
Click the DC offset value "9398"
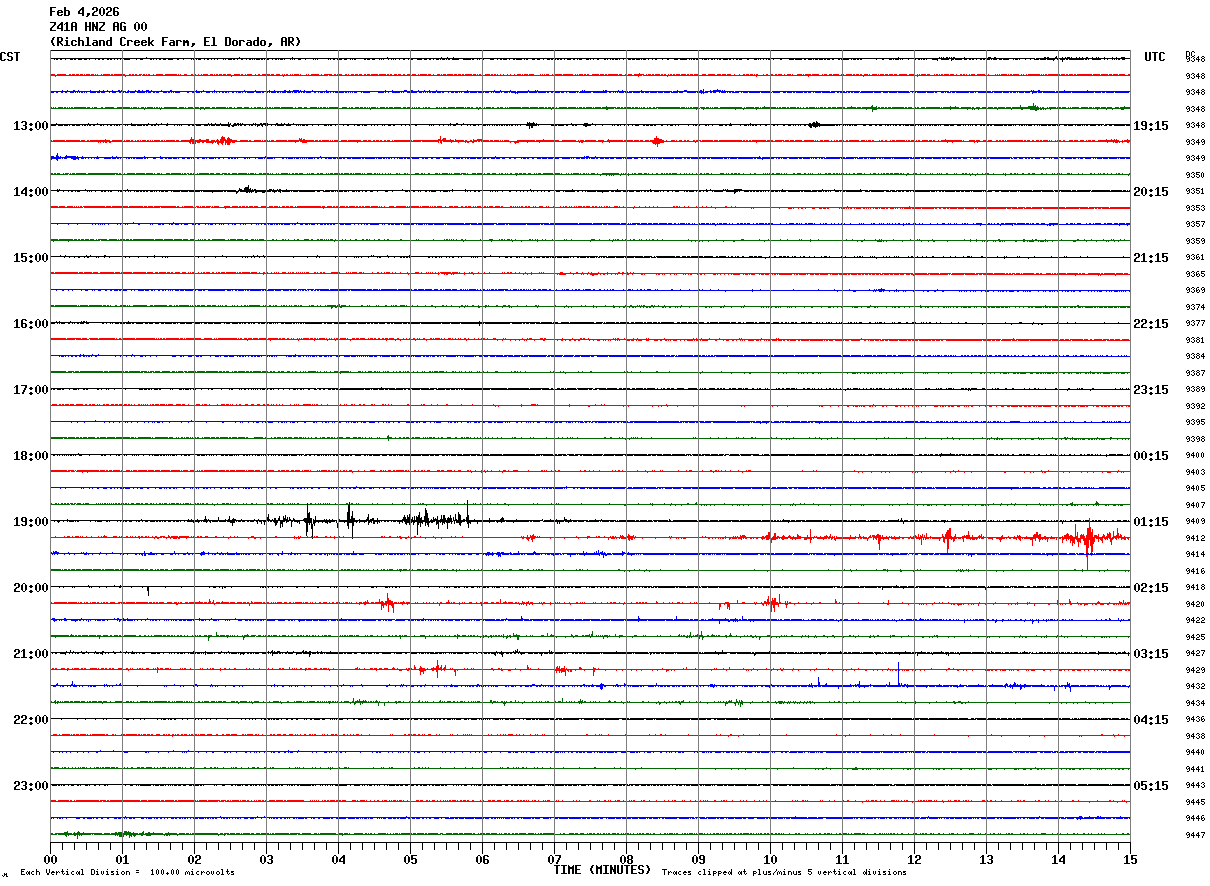(1195, 439)
